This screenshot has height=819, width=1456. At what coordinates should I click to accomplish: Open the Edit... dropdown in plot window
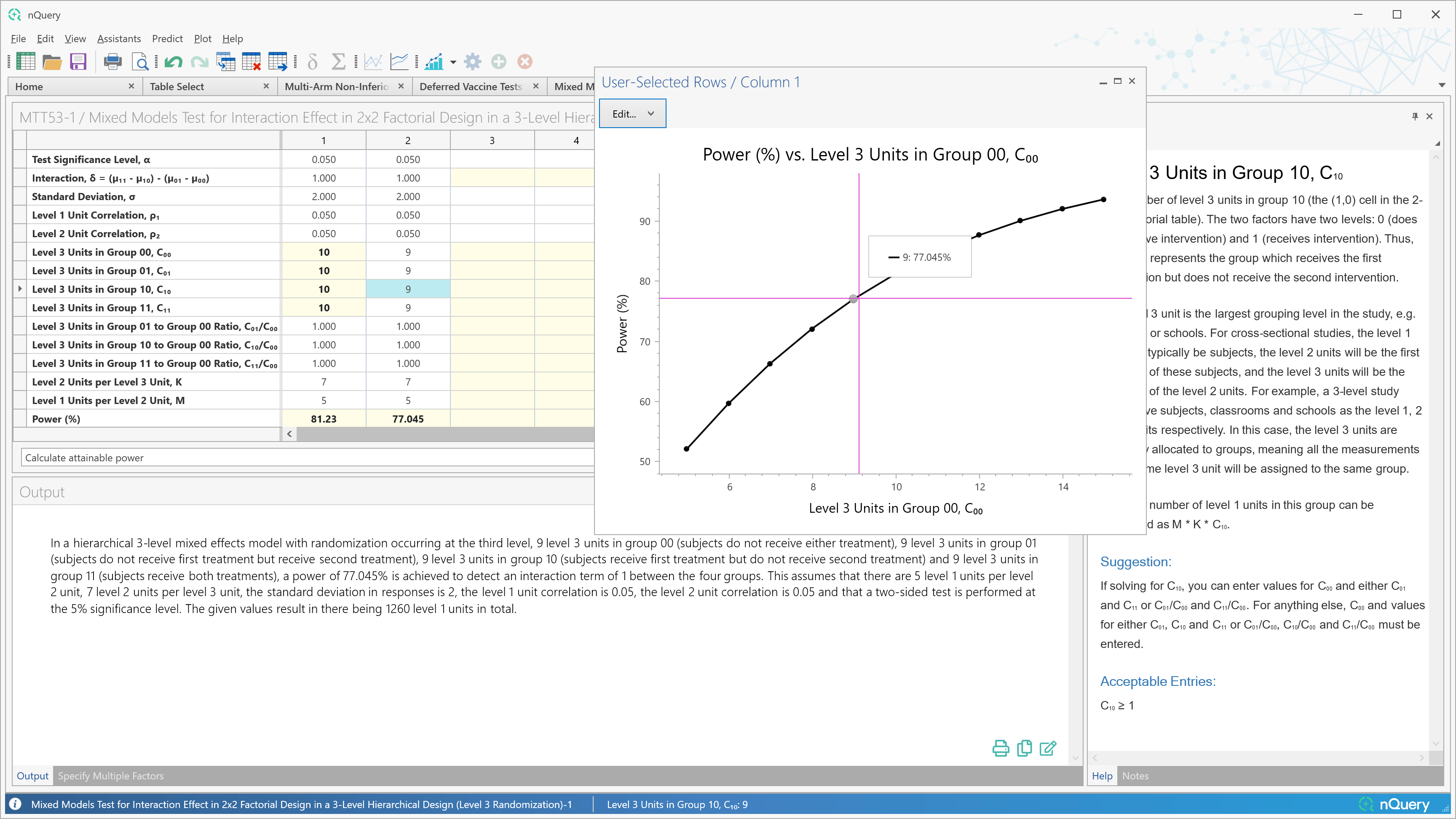632,114
